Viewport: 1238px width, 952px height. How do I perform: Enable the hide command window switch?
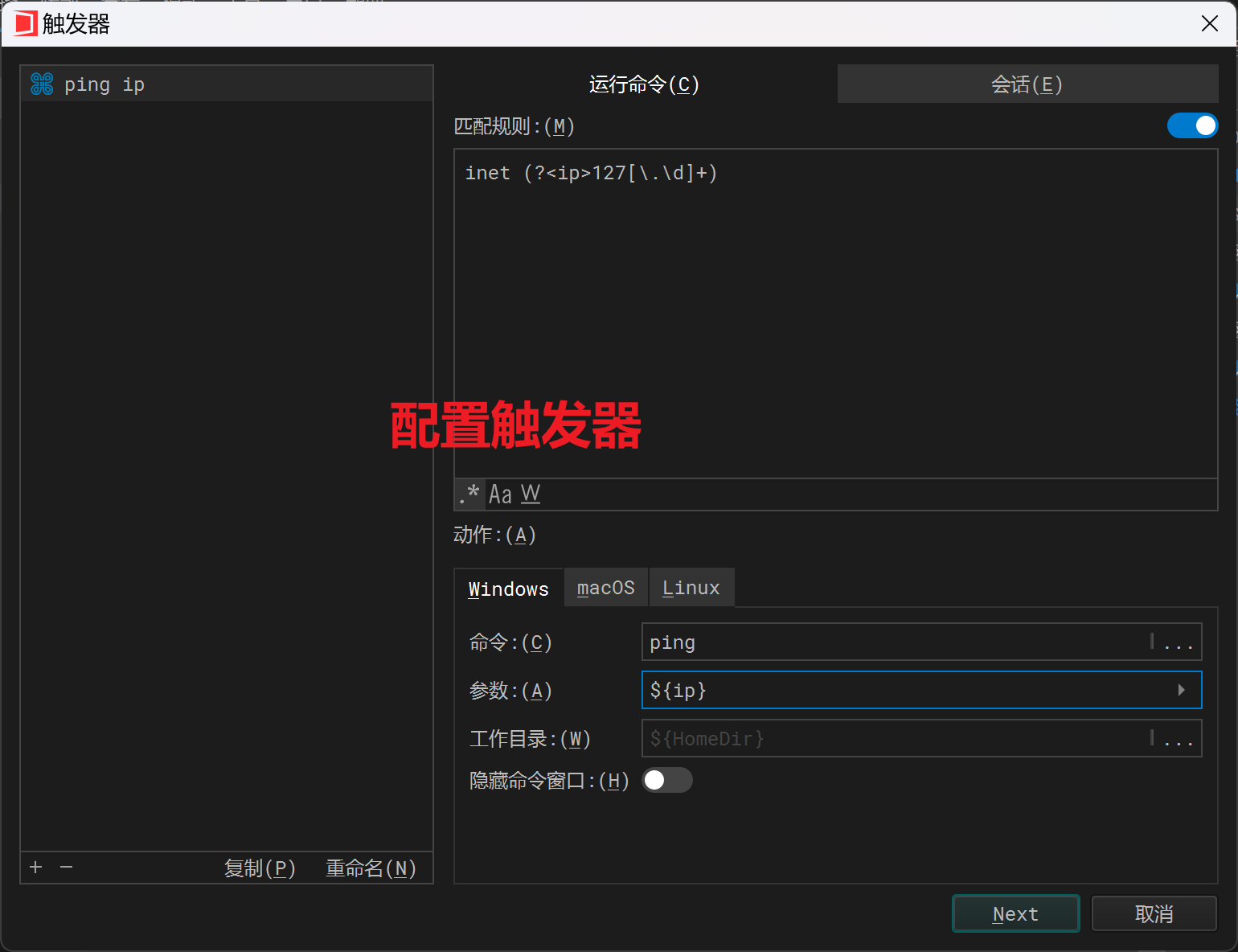click(667, 780)
